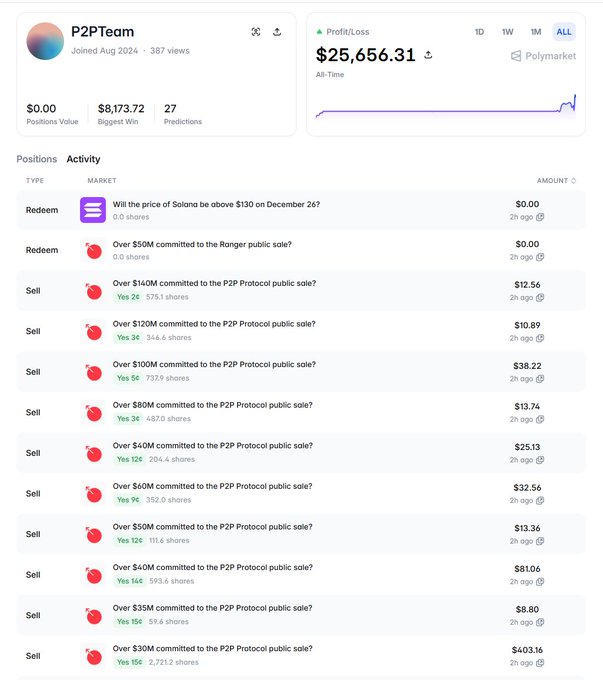Select the 1M profit/loss timeframe
The height and width of the screenshot is (680, 603).
point(536,32)
